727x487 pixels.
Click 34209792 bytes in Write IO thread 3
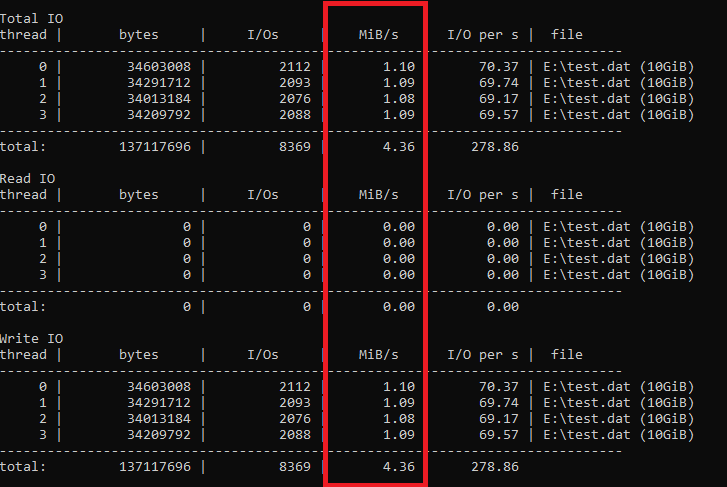[159, 435]
